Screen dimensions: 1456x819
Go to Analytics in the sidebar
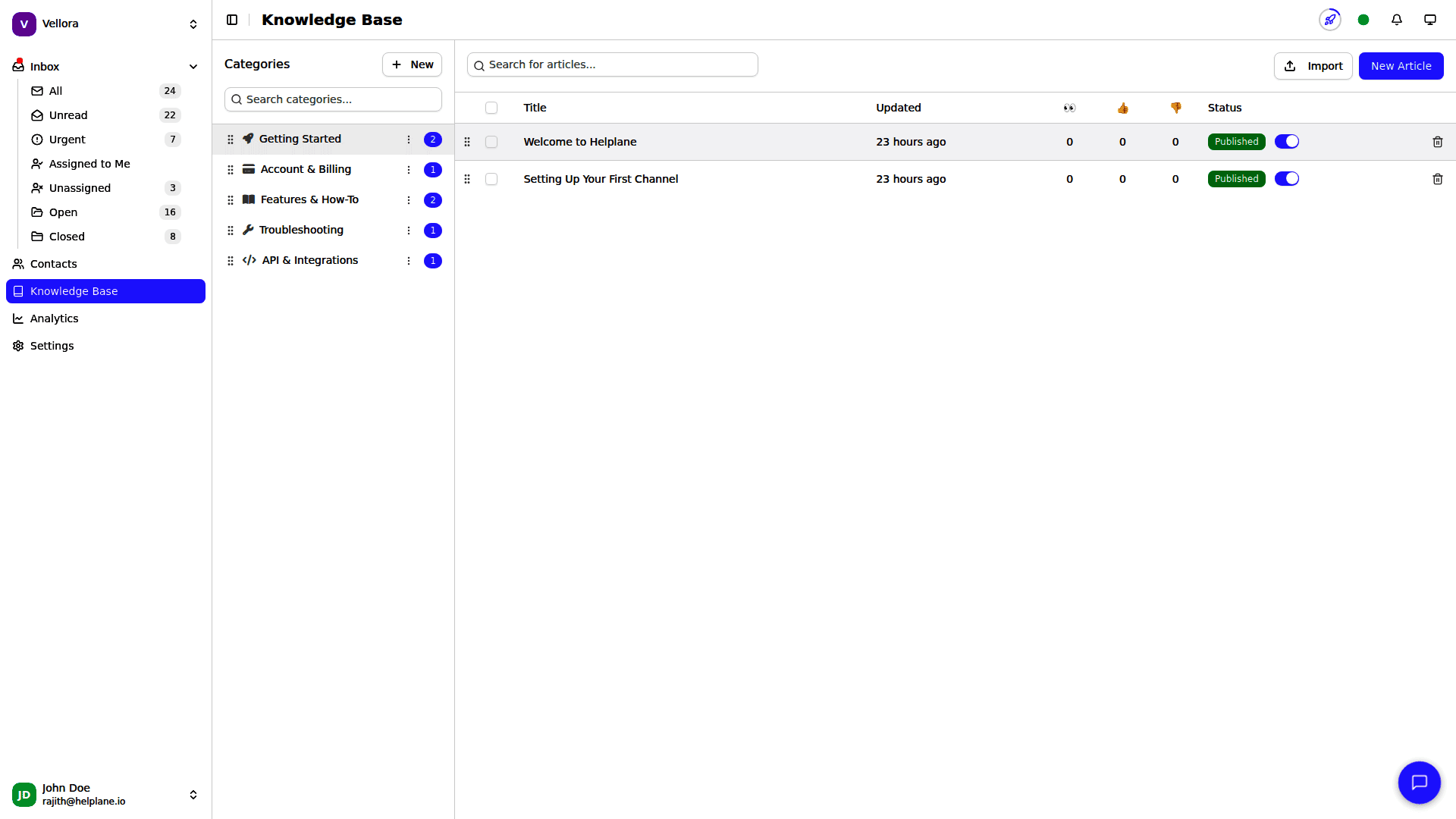54,318
